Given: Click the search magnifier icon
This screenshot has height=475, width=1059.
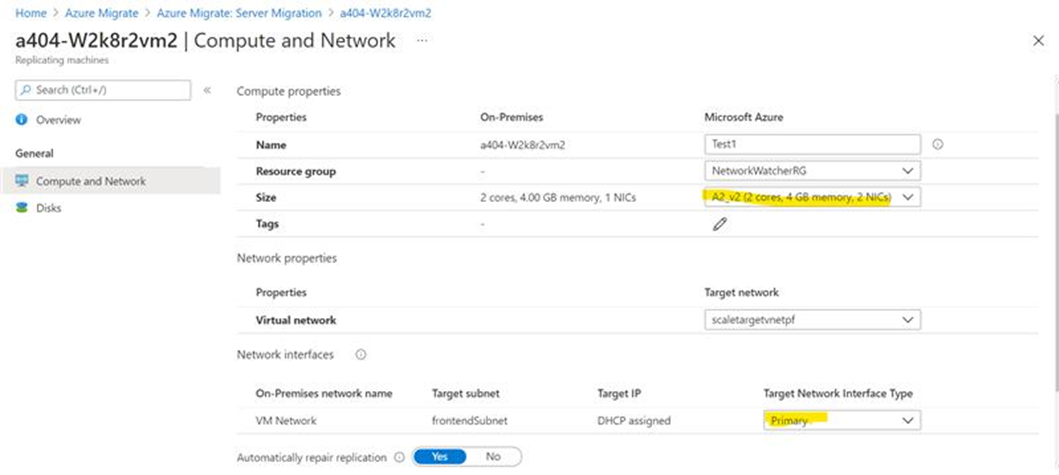Looking at the screenshot, I should coord(26,90).
